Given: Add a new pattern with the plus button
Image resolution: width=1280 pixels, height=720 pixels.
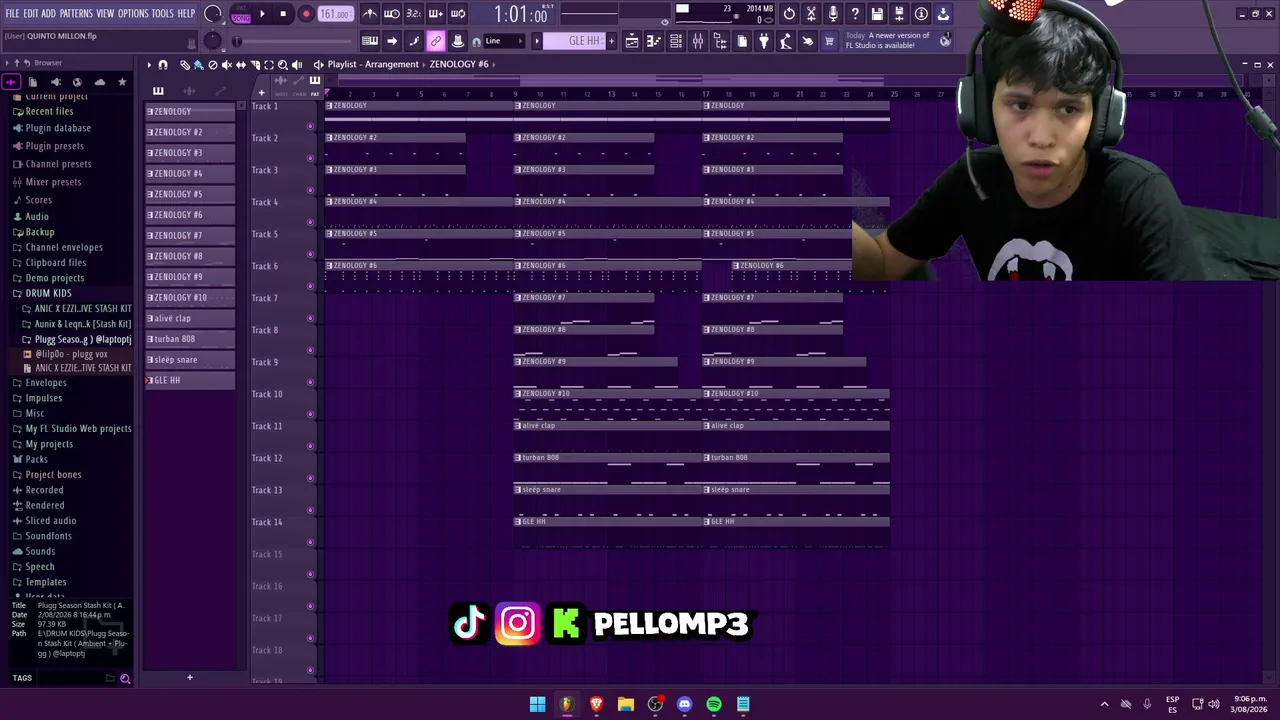Looking at the screenshot, I should tap(189, 678).
